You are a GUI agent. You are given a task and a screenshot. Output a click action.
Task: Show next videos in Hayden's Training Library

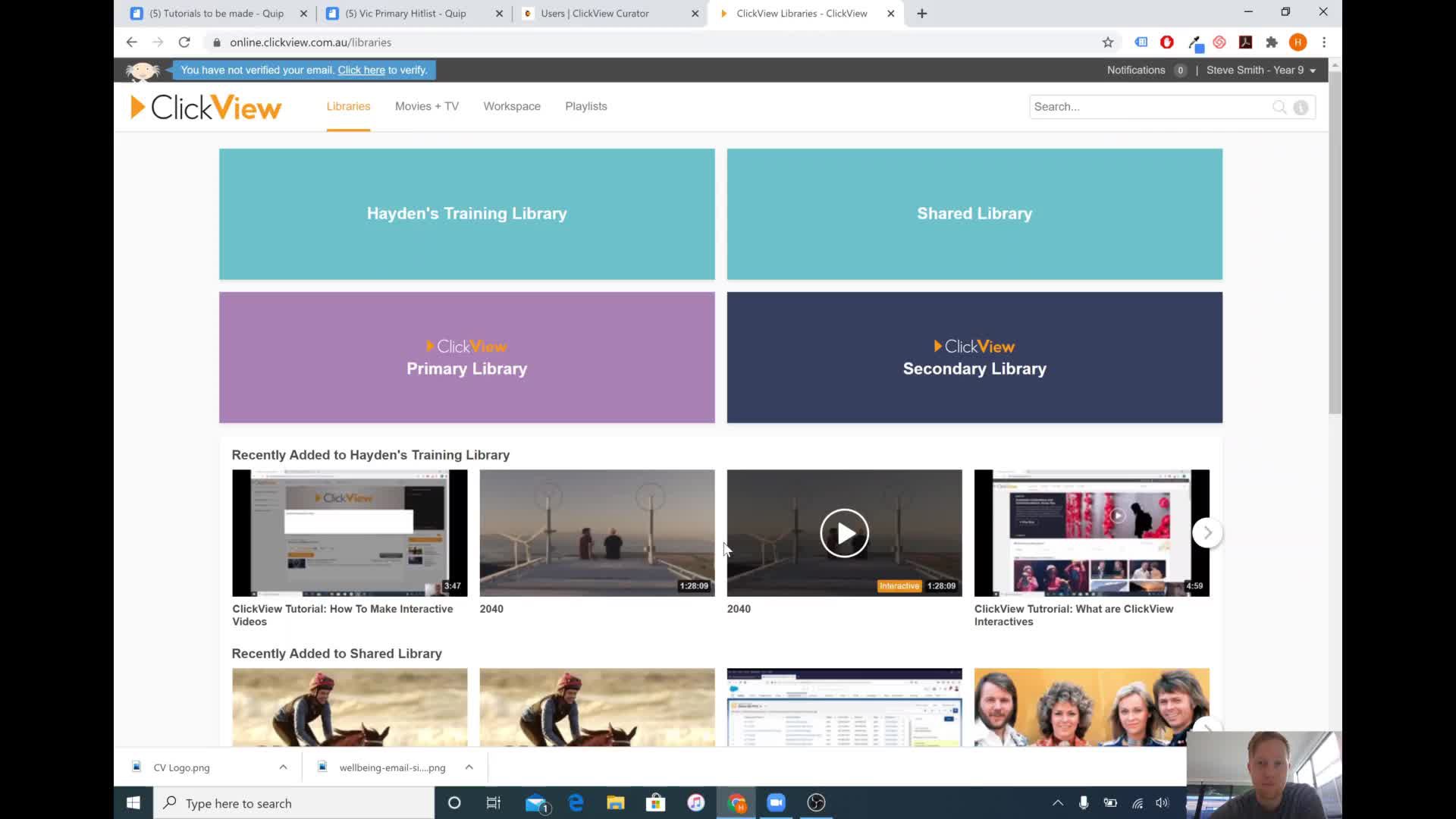click(1207, 533)
